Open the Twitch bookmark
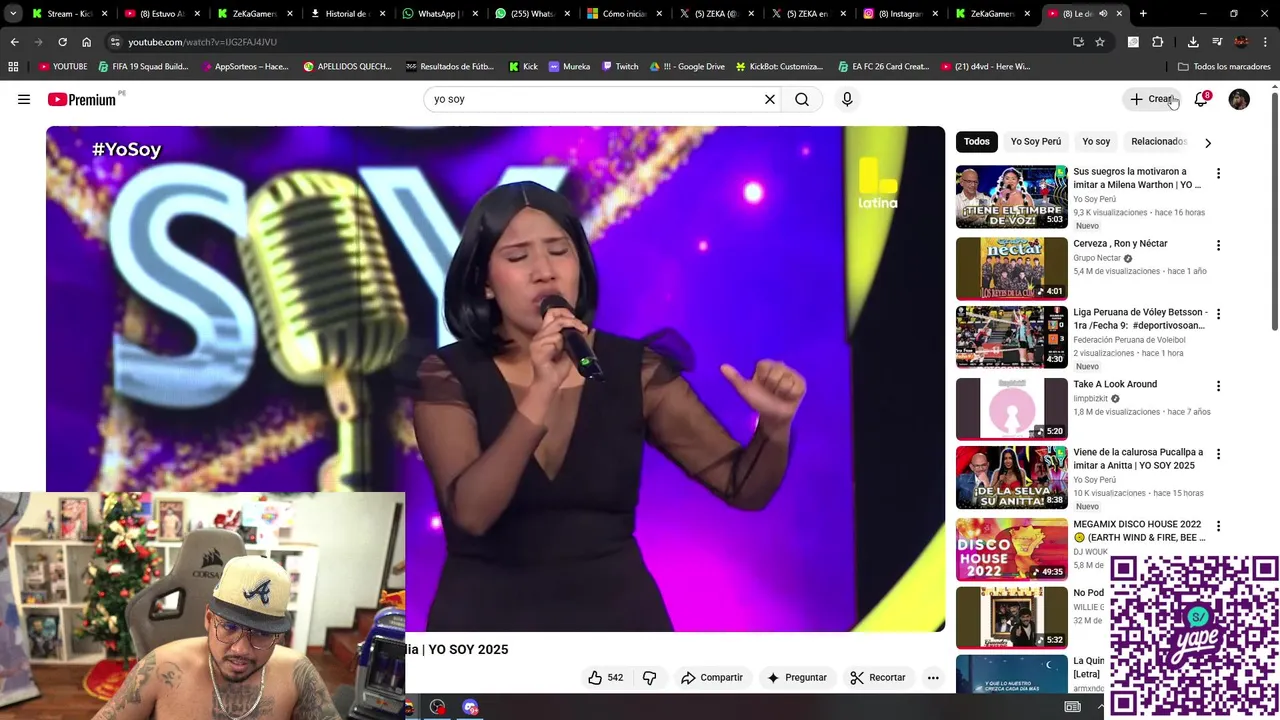 [x=621, y=66]
